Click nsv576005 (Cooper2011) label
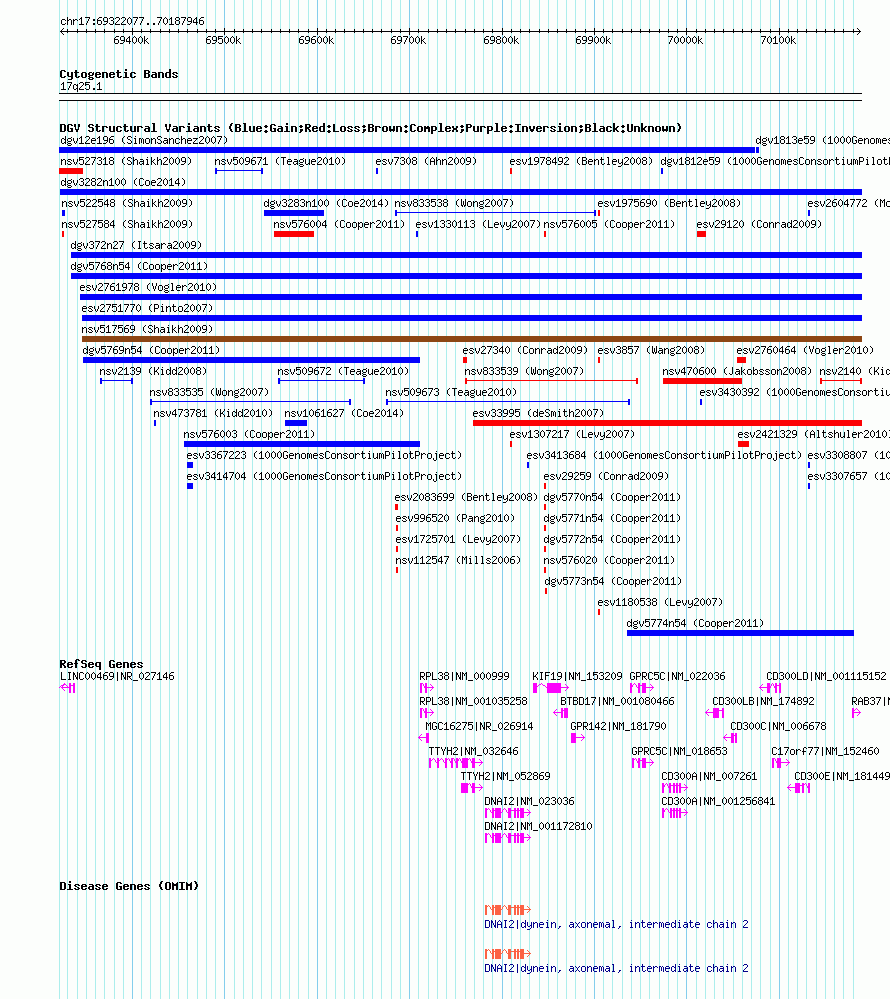The height and width of the screenshot is (999, 890). pyautogui.click(x=609, y=224)
